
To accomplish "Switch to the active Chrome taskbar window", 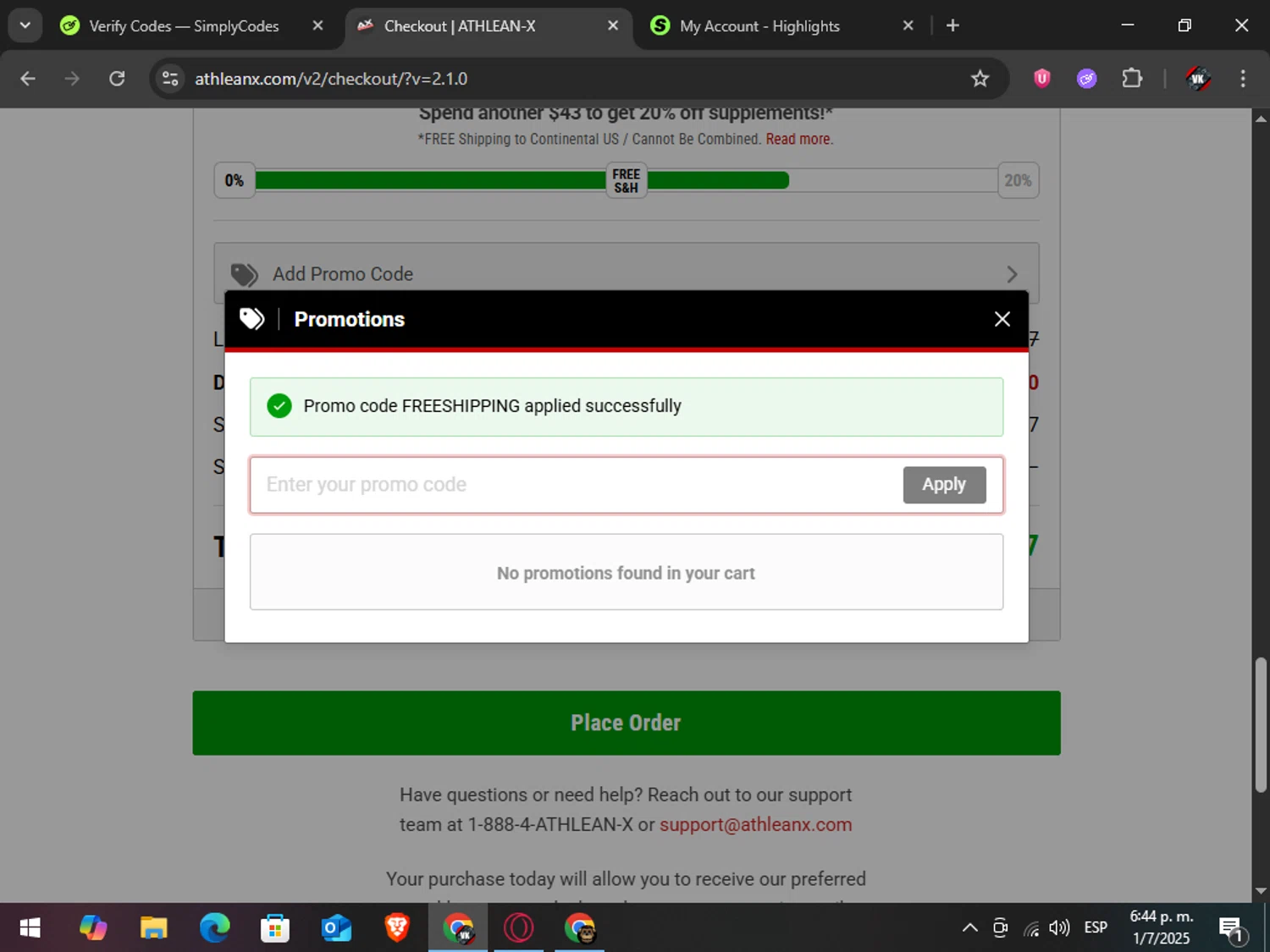I will coord(458,928).
